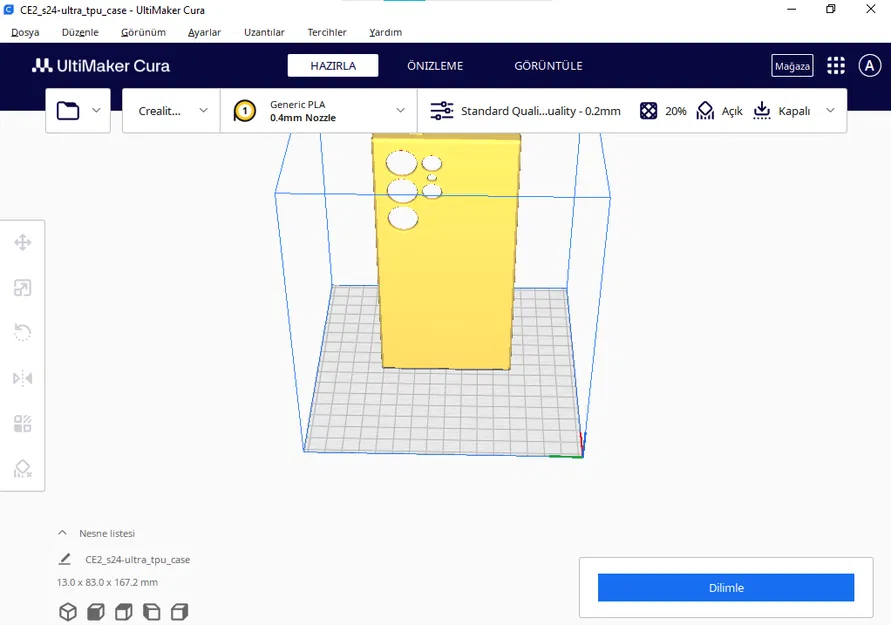Select the Scale tool in left toolbar
The height and width of the screenshot is (625, 891).
pyautogui.click(x=23, y=288)
